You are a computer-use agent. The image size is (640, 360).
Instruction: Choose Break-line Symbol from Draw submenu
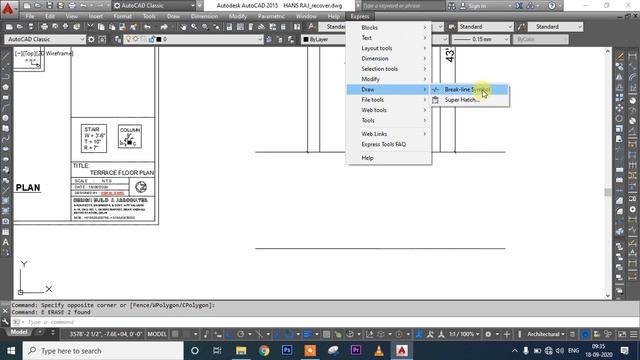[469, 89]
